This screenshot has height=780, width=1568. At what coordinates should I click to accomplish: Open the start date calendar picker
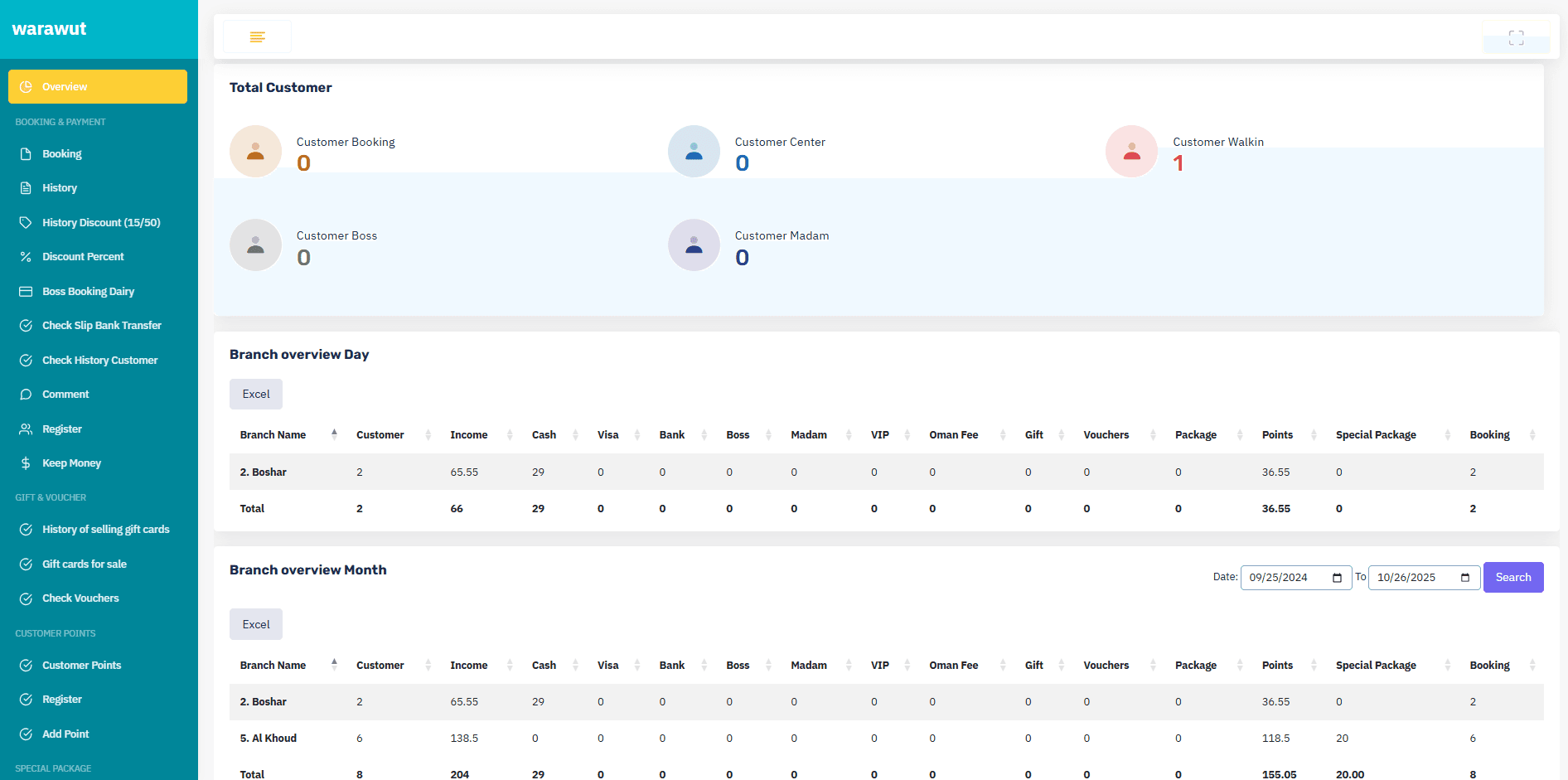[1337, 578]
